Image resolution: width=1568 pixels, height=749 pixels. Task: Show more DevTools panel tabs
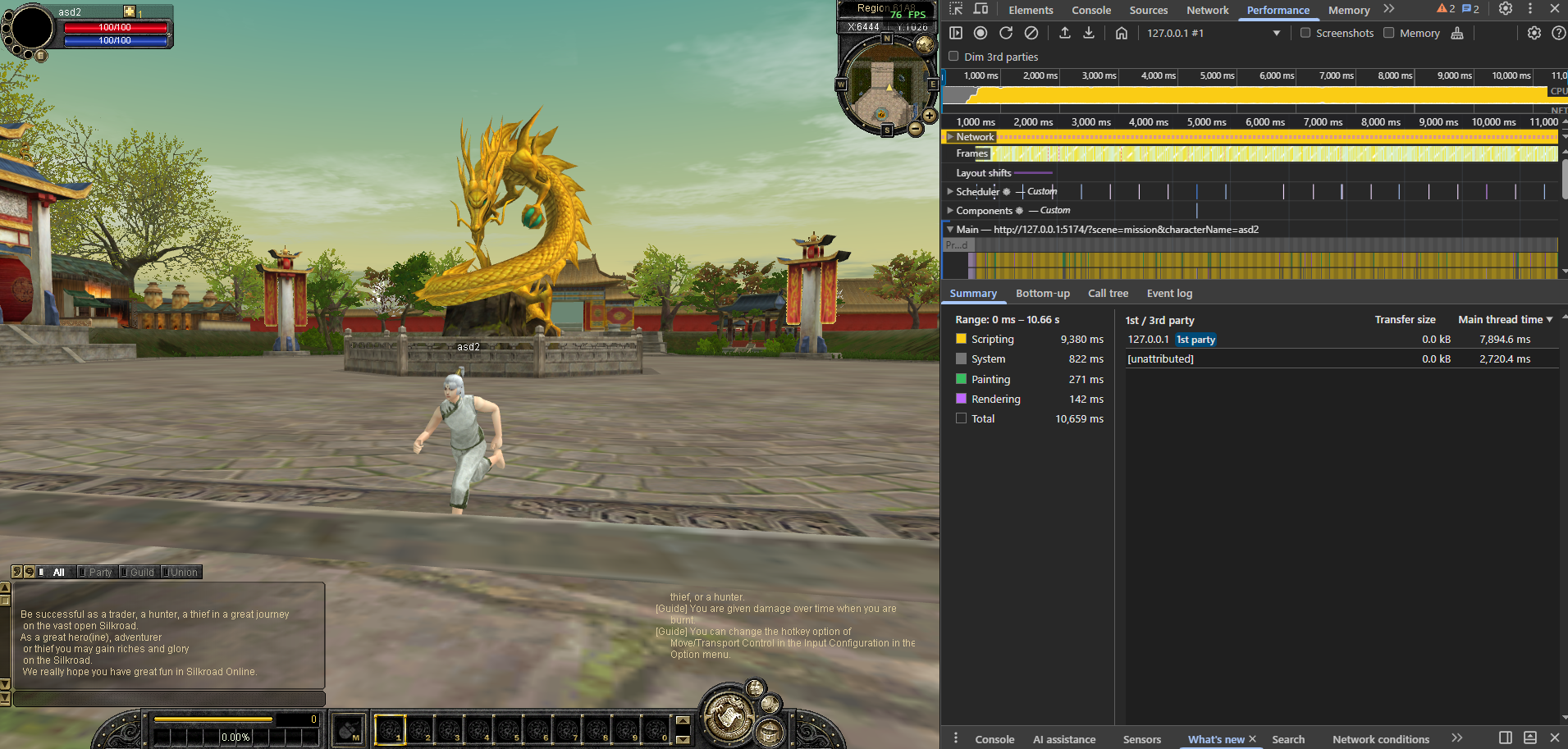tap(1388, 9)
